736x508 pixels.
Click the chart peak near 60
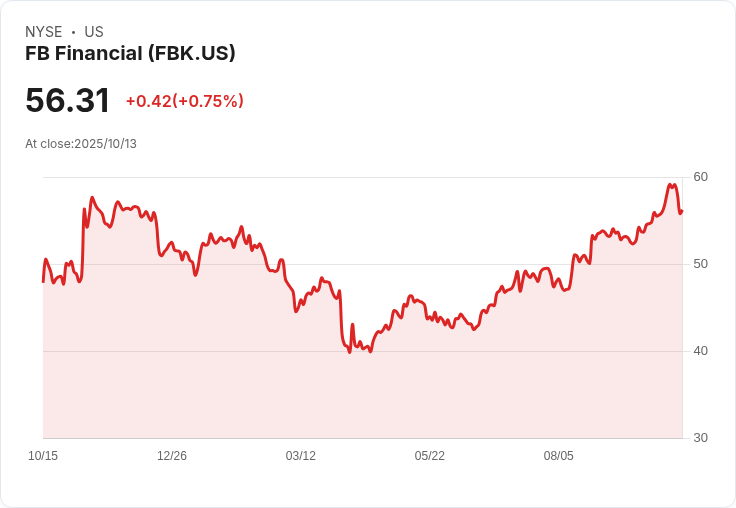pyautogui.click(x=670, y=185)
